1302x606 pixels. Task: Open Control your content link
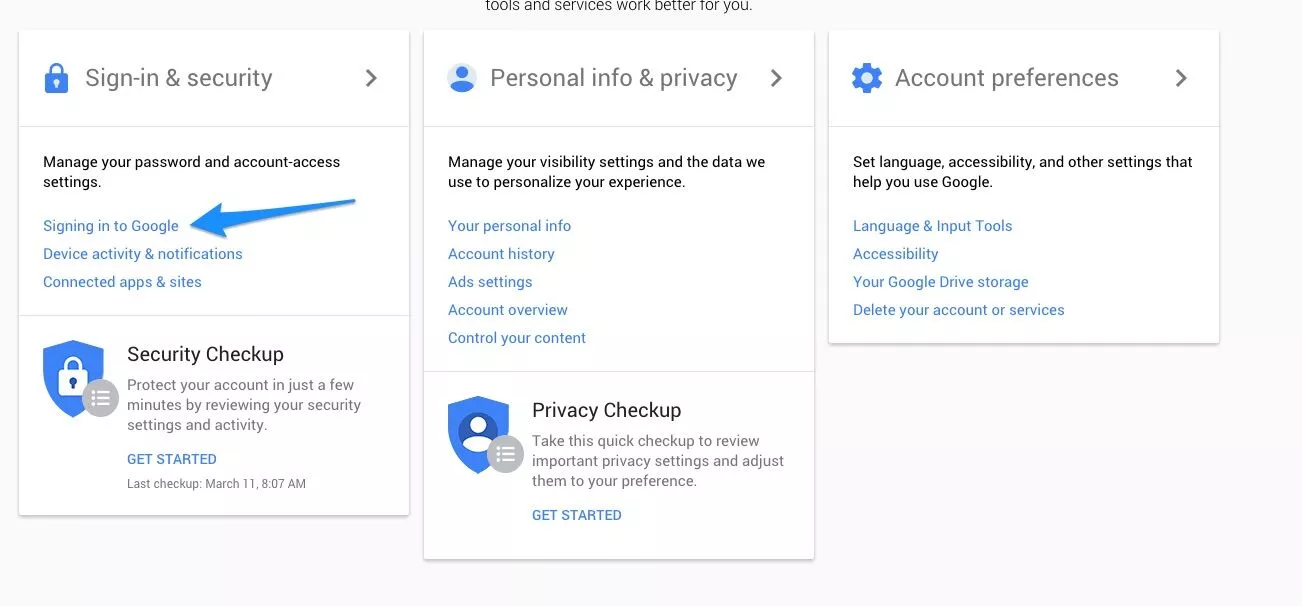(x=517, y=338)
